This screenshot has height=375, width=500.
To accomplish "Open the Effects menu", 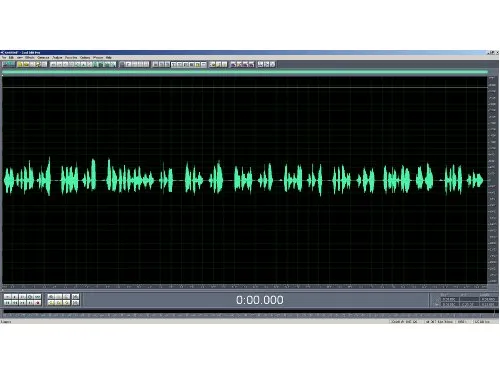I will pos(30,58).
